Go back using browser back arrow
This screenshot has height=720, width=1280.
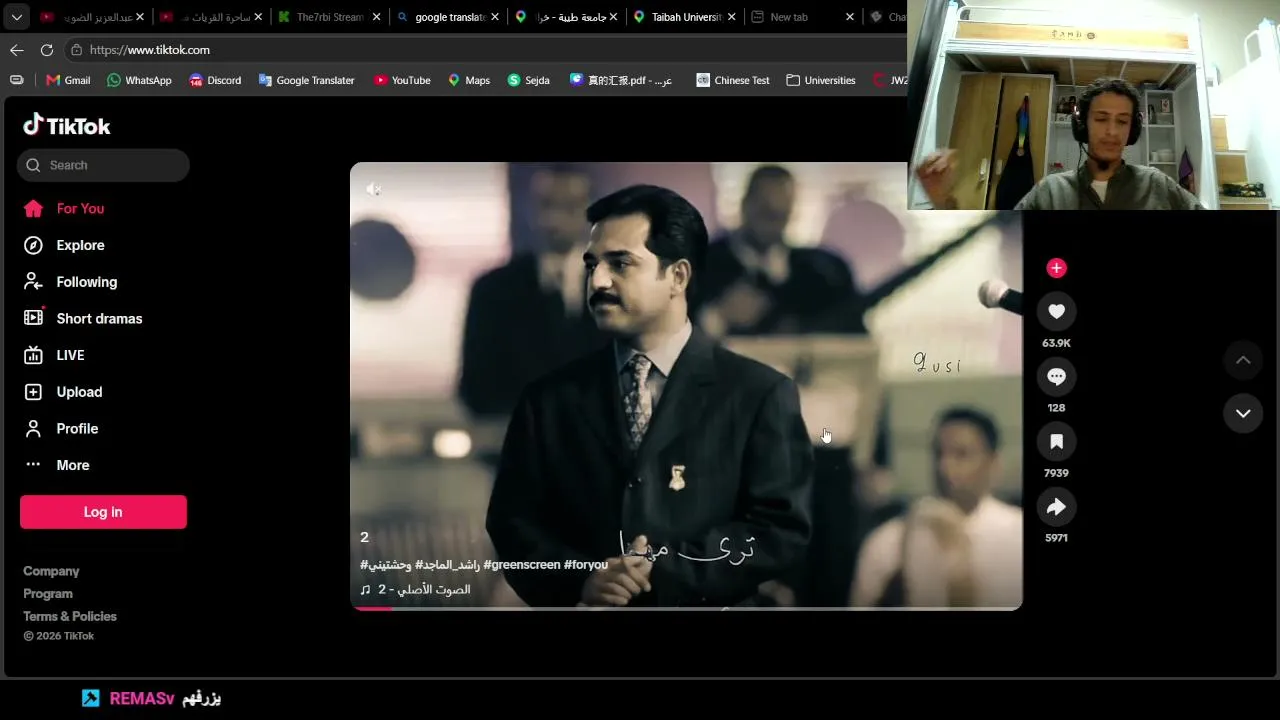pyautogui.click(x=17, y=50)
